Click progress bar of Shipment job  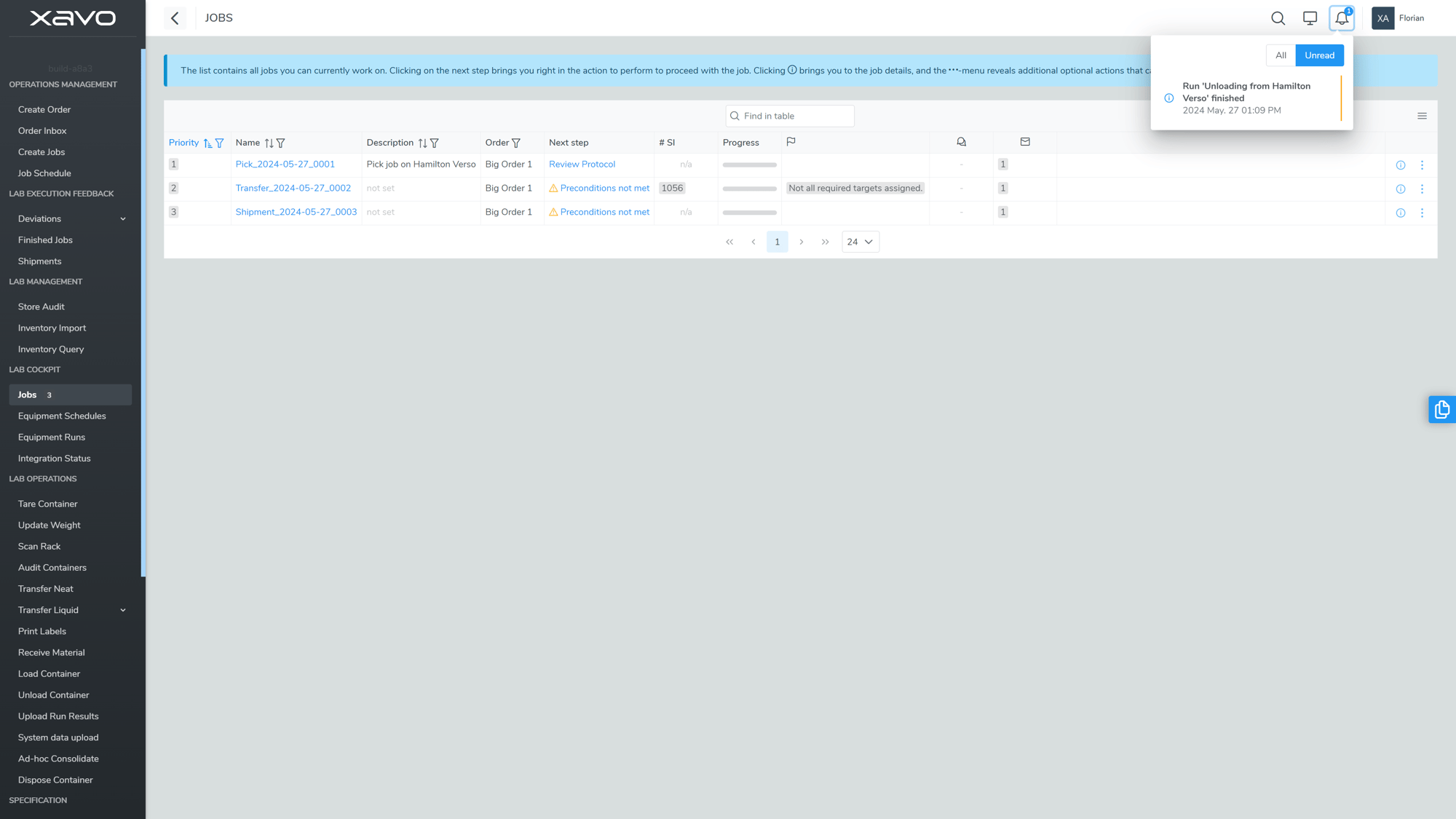(x=749, y=213)
